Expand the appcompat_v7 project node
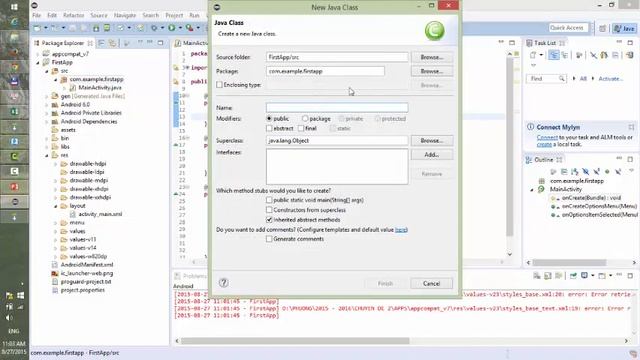The height and width of the screenshot is (360, 640). [38, 54]
